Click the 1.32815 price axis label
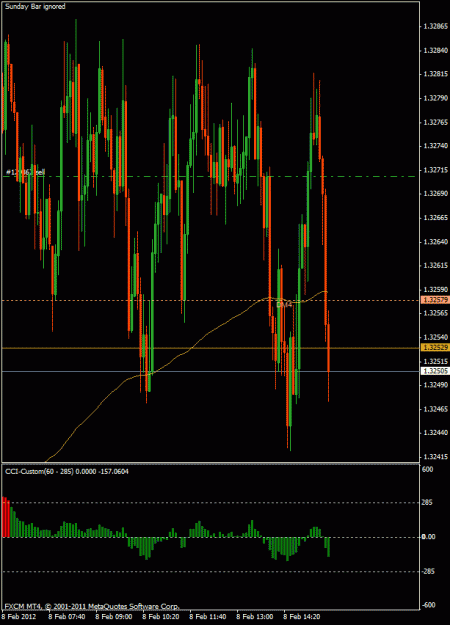Viewport: 450px width, 625px height. 436,75
